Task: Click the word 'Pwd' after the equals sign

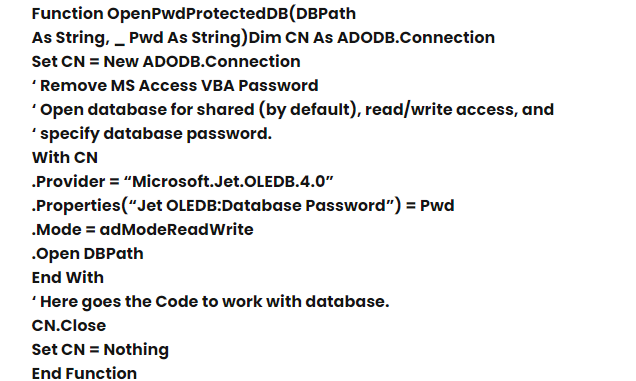Action: (437, 206)
